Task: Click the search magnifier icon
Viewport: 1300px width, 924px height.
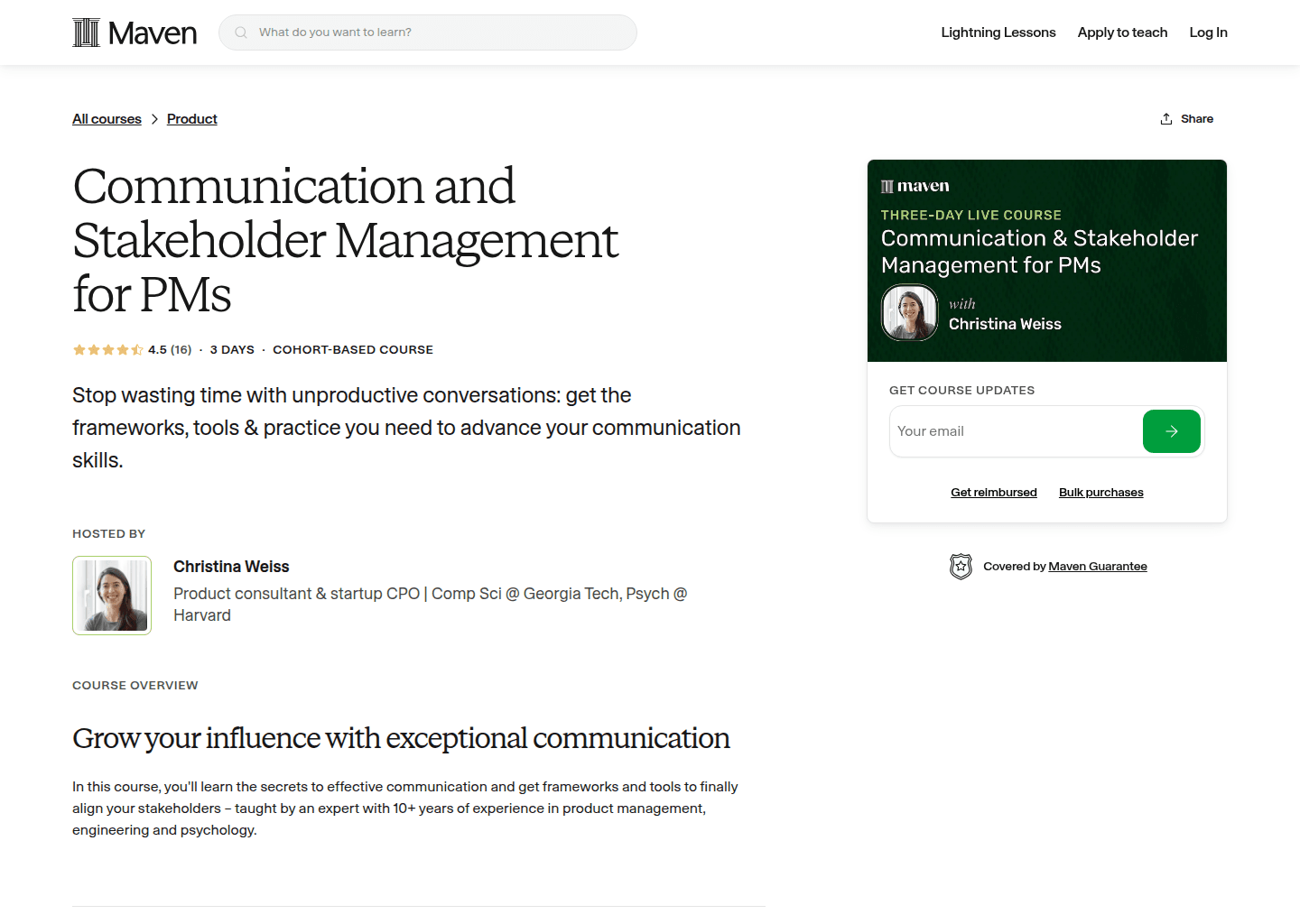Action: [240, 32]
